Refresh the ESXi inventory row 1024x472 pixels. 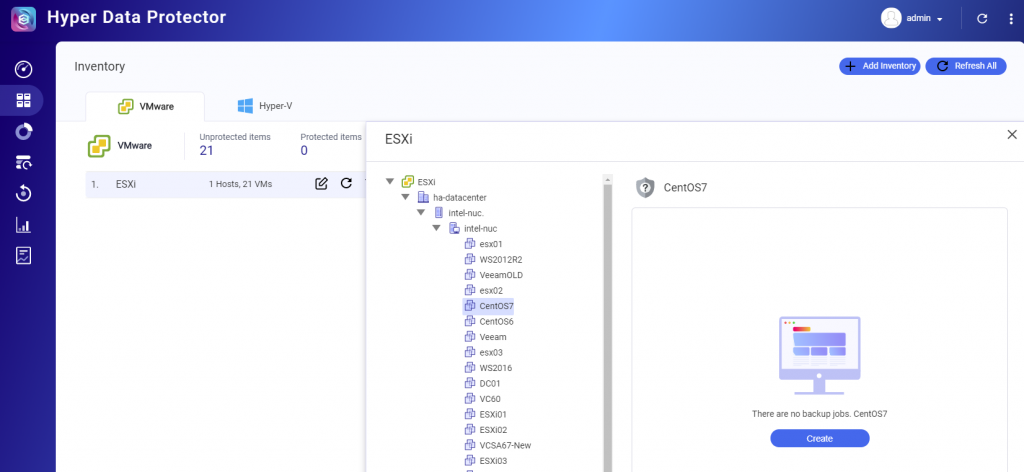tap(346, 183)
